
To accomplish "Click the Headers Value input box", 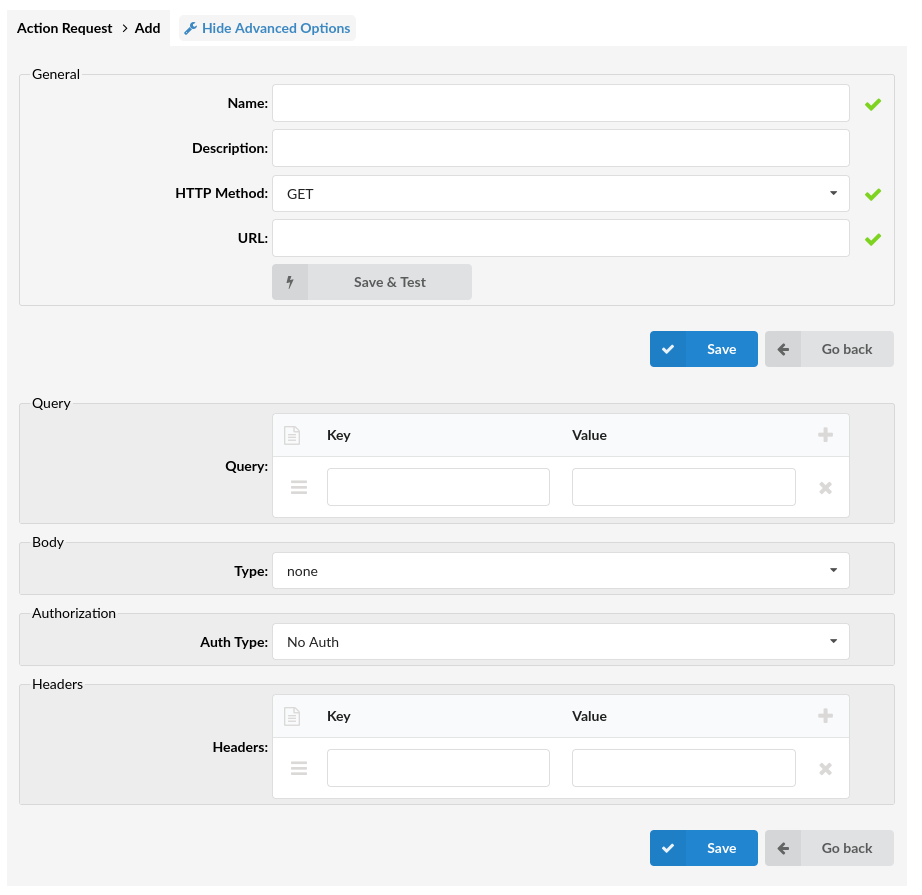I will [x=683, y=768].
